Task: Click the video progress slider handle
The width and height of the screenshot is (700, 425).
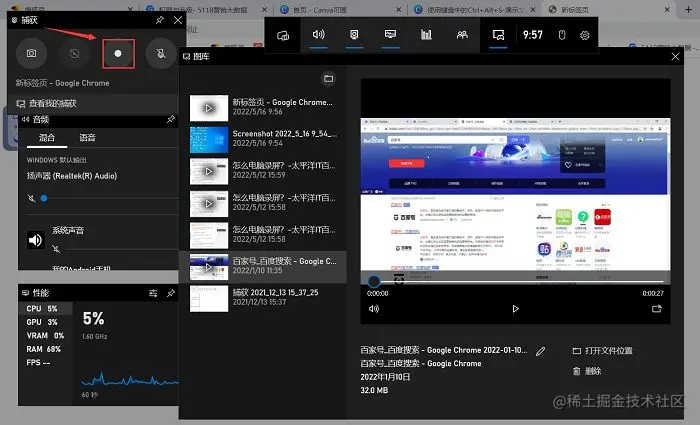Action: click(x=374, y=281)
